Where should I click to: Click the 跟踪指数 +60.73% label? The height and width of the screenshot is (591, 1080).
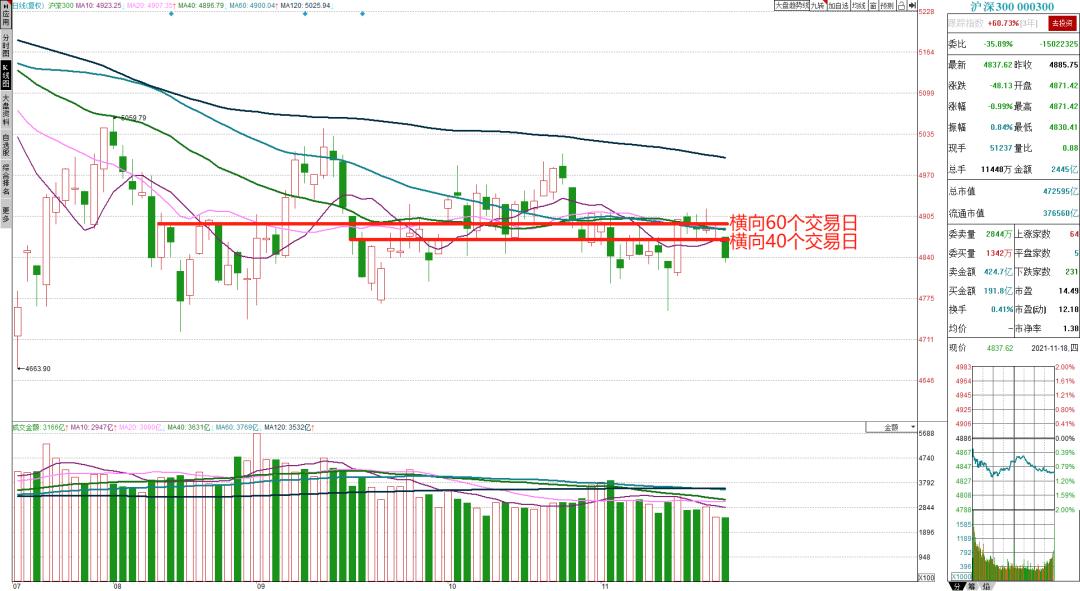tap(993, 23)
